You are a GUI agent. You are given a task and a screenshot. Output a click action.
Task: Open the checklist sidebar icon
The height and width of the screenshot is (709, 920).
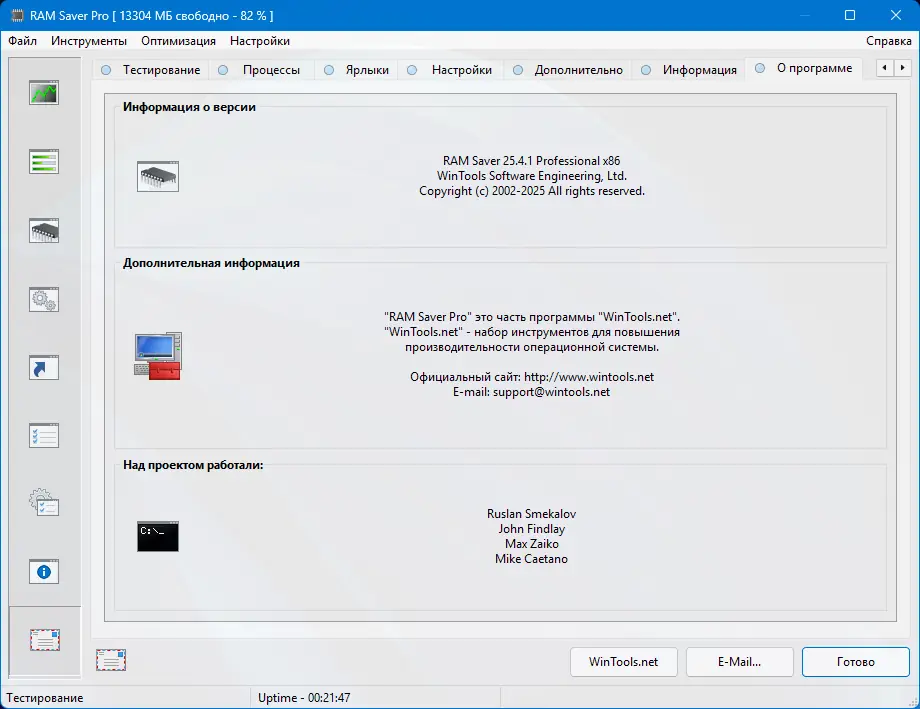coord(44,435)
